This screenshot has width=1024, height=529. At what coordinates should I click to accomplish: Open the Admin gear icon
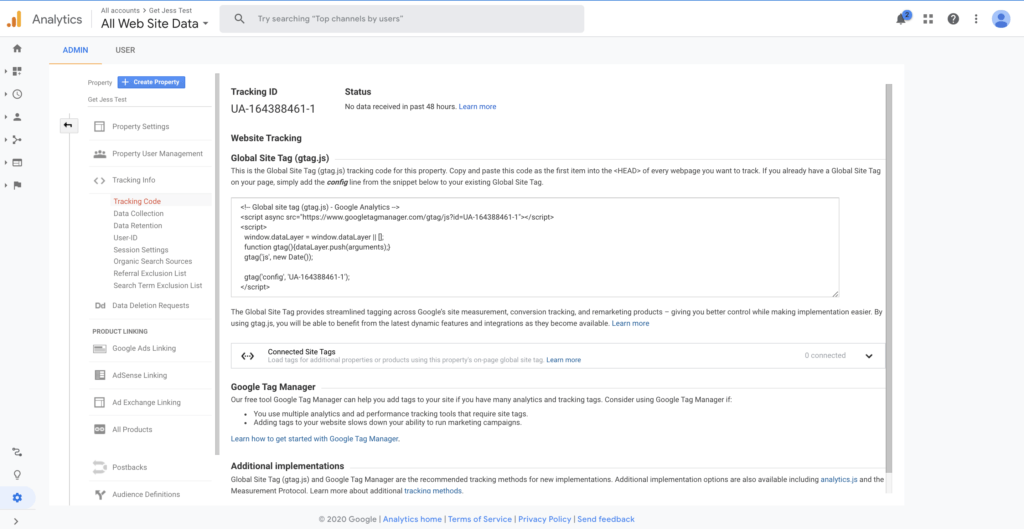pos(17,498)
